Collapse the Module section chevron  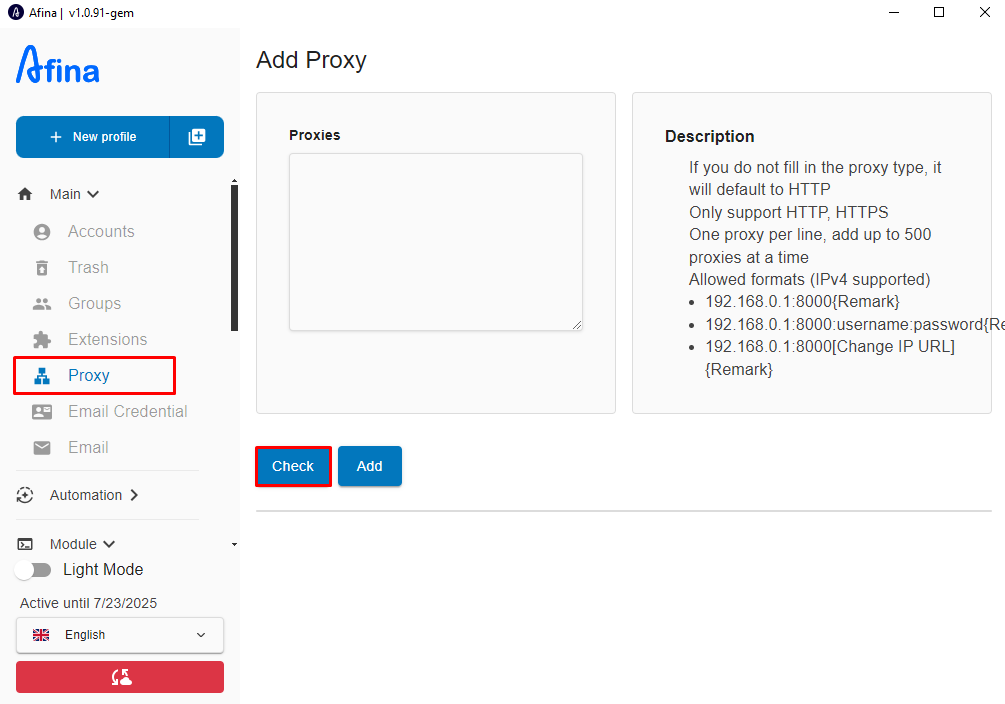click(x=109, y=544)
